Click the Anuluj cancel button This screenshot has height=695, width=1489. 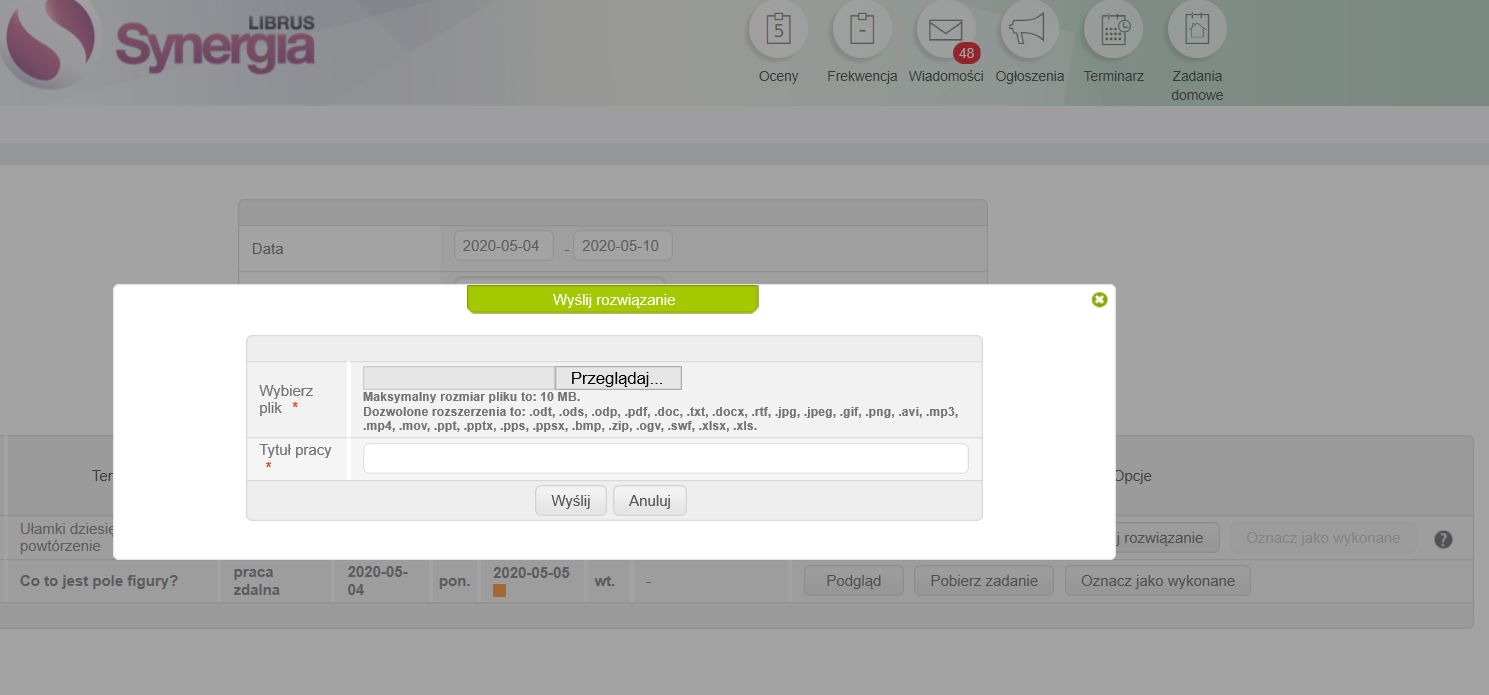[x=650, y=501]
